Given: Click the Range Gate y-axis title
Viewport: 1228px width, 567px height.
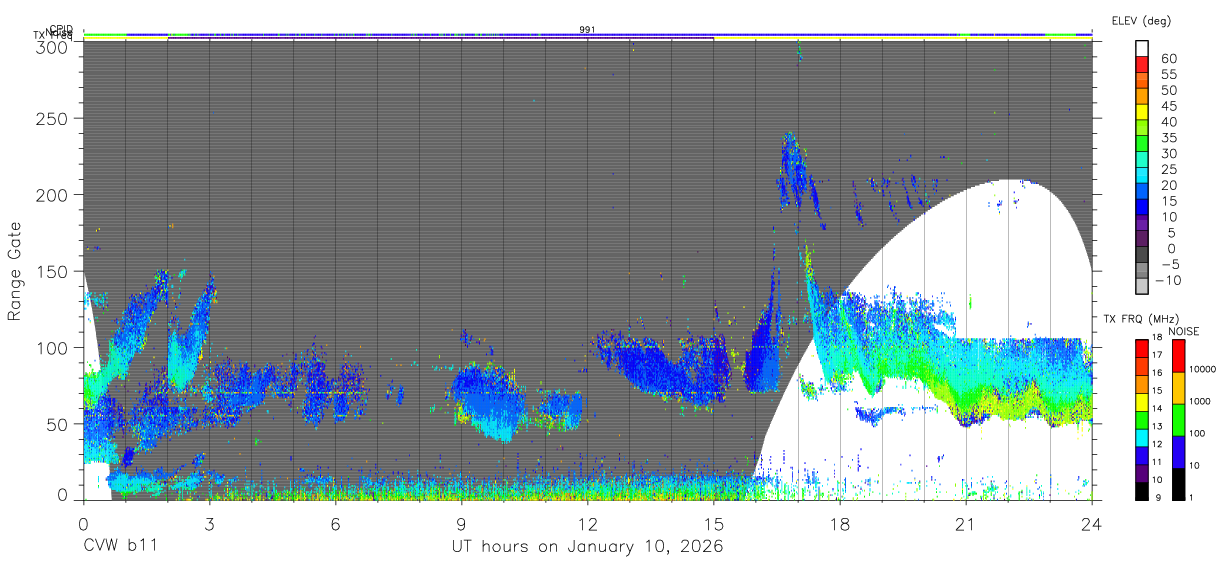Looking at the screenshot, I should pyautogui.click(x=15, y=272).
